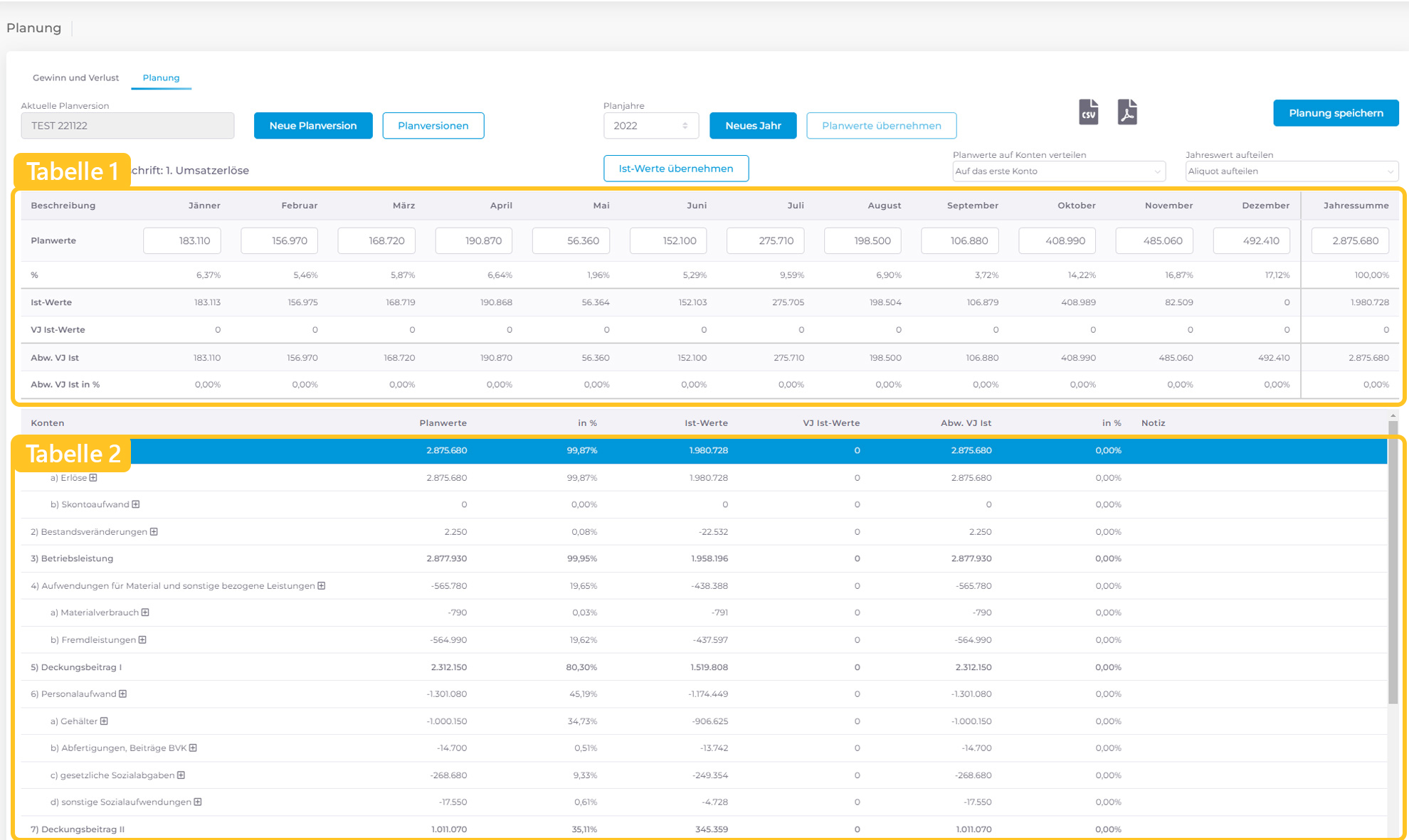Edit Juni Planwerte field 152.100

click(668, 240)
